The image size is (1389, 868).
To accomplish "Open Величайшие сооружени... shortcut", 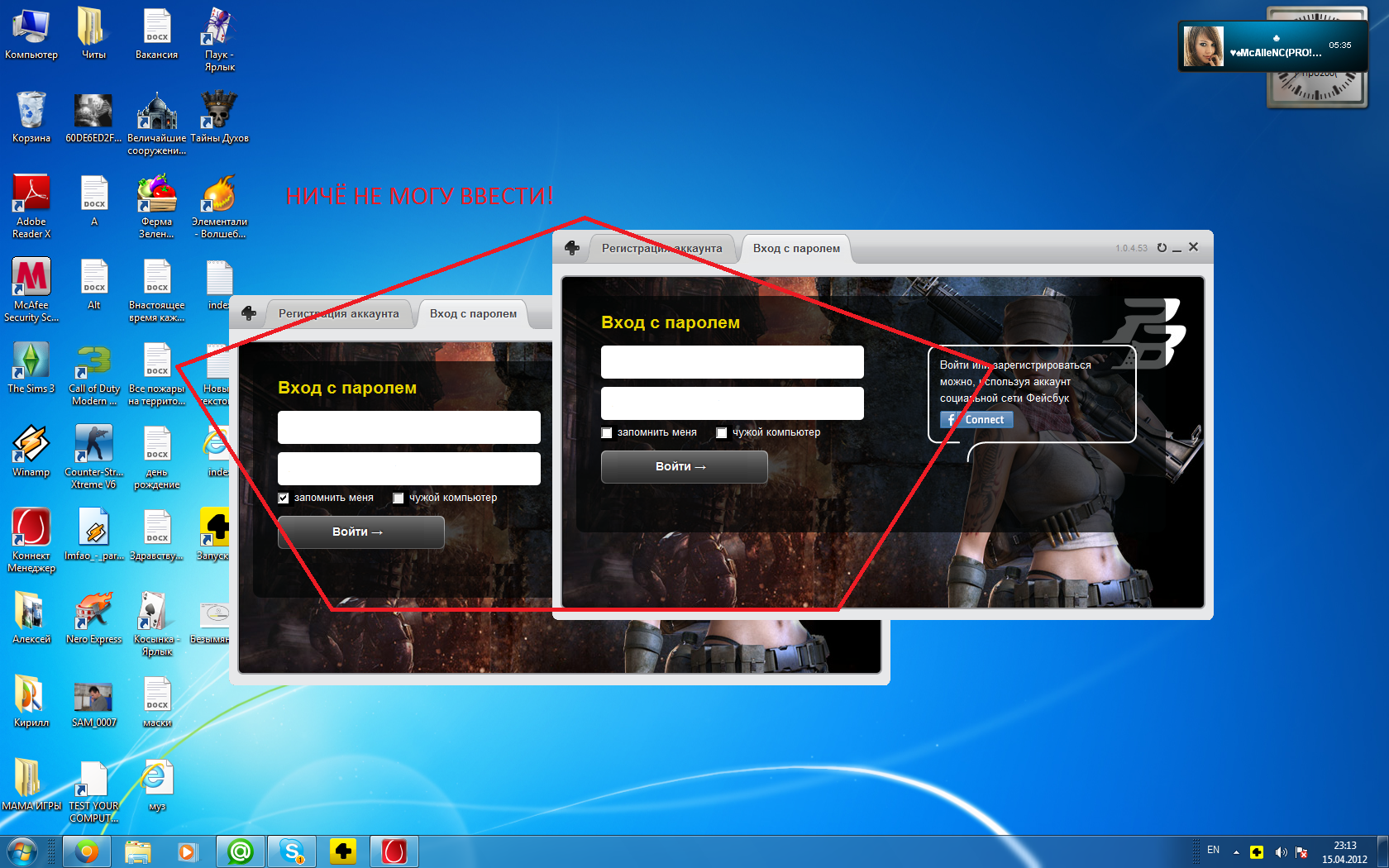I will (x=156, y=122).
